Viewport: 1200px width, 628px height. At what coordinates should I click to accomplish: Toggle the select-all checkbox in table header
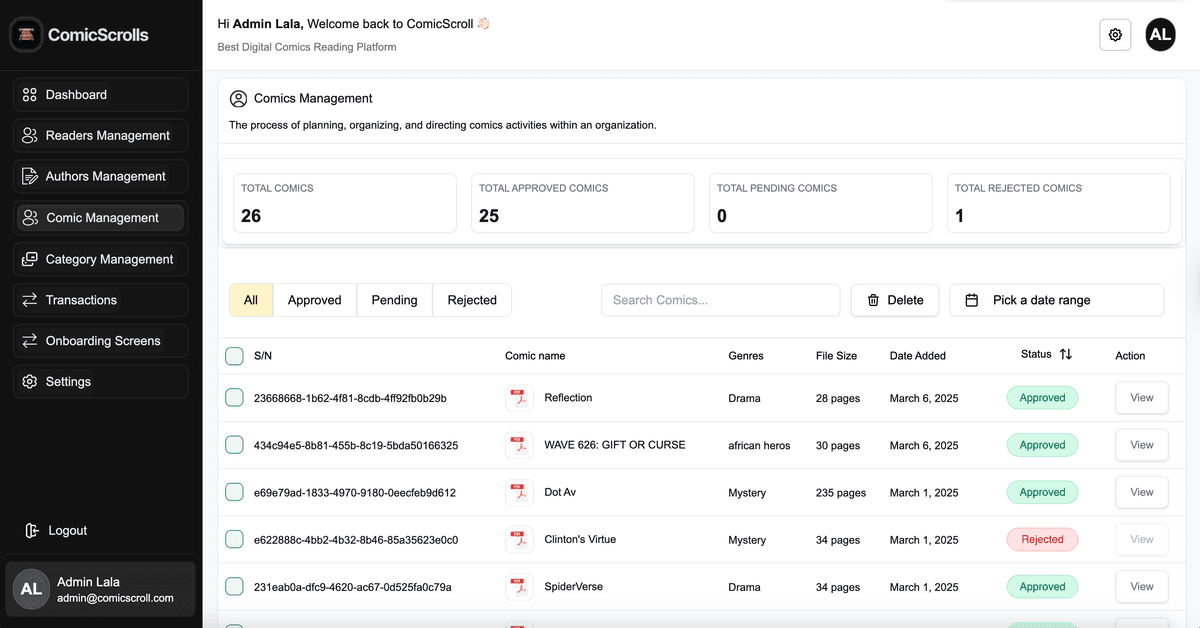(234, 355)
